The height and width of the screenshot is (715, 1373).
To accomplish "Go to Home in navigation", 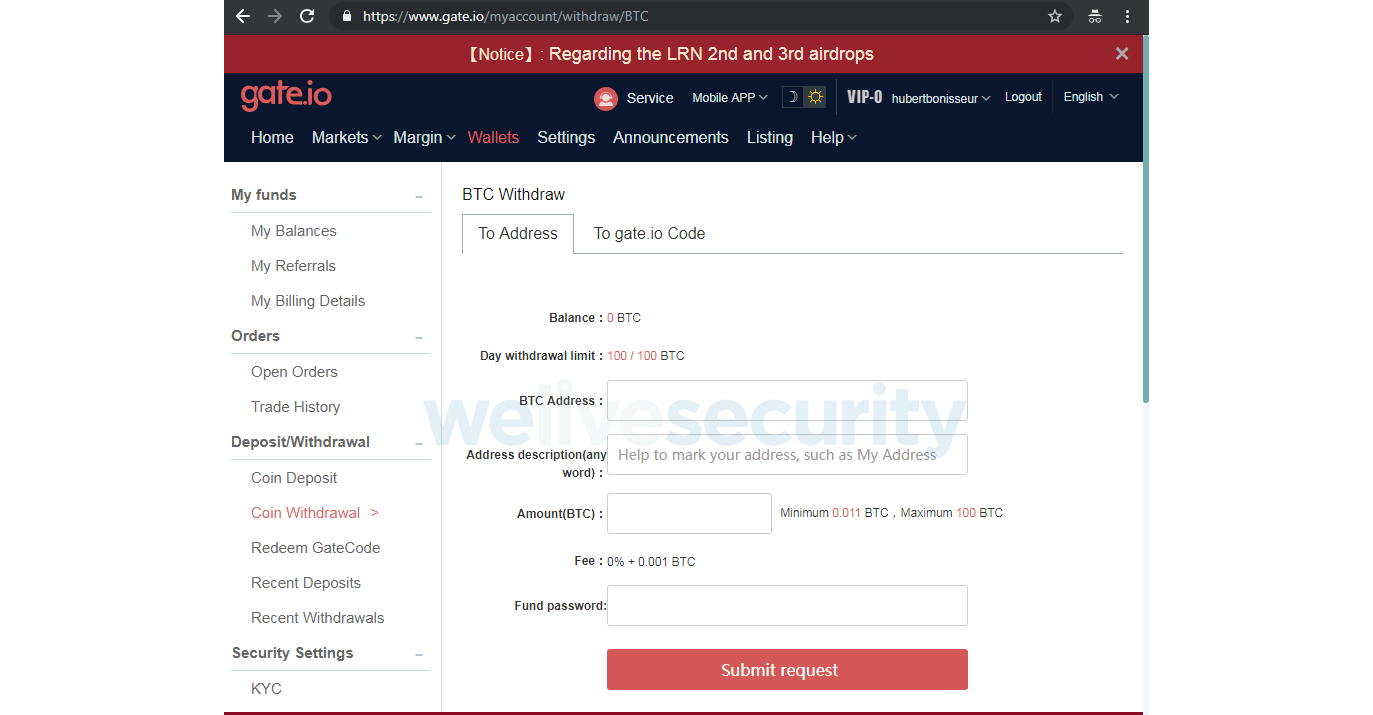I will [x=272, y=137].
